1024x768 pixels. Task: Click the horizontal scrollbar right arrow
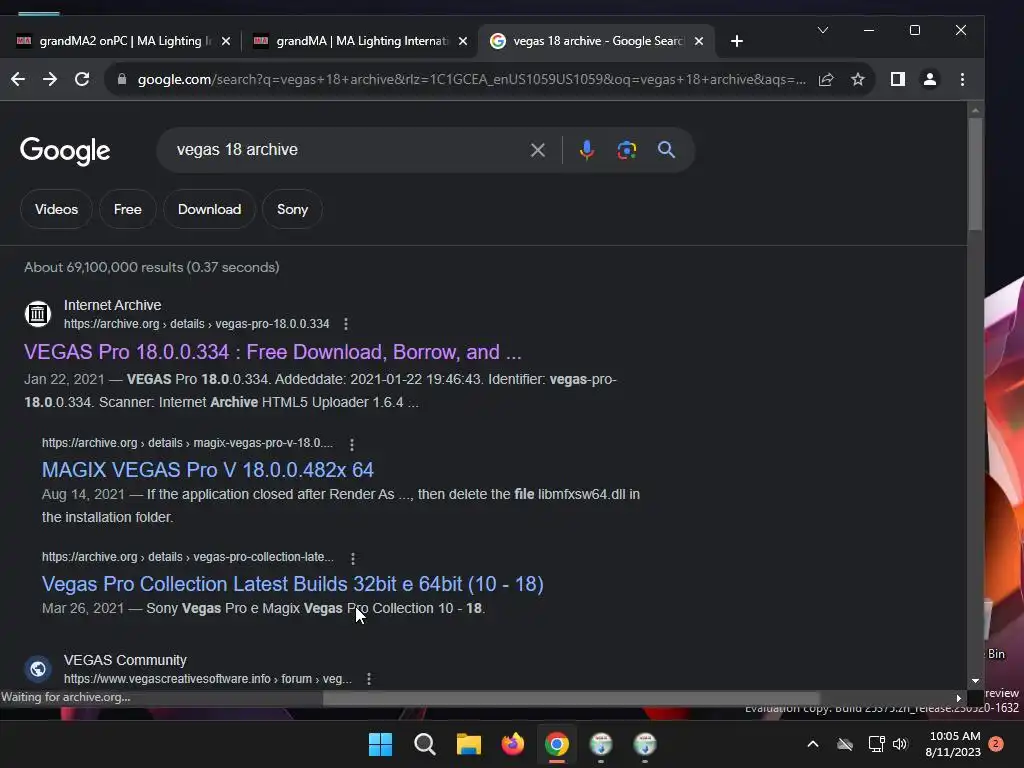(x=959, y=698)
